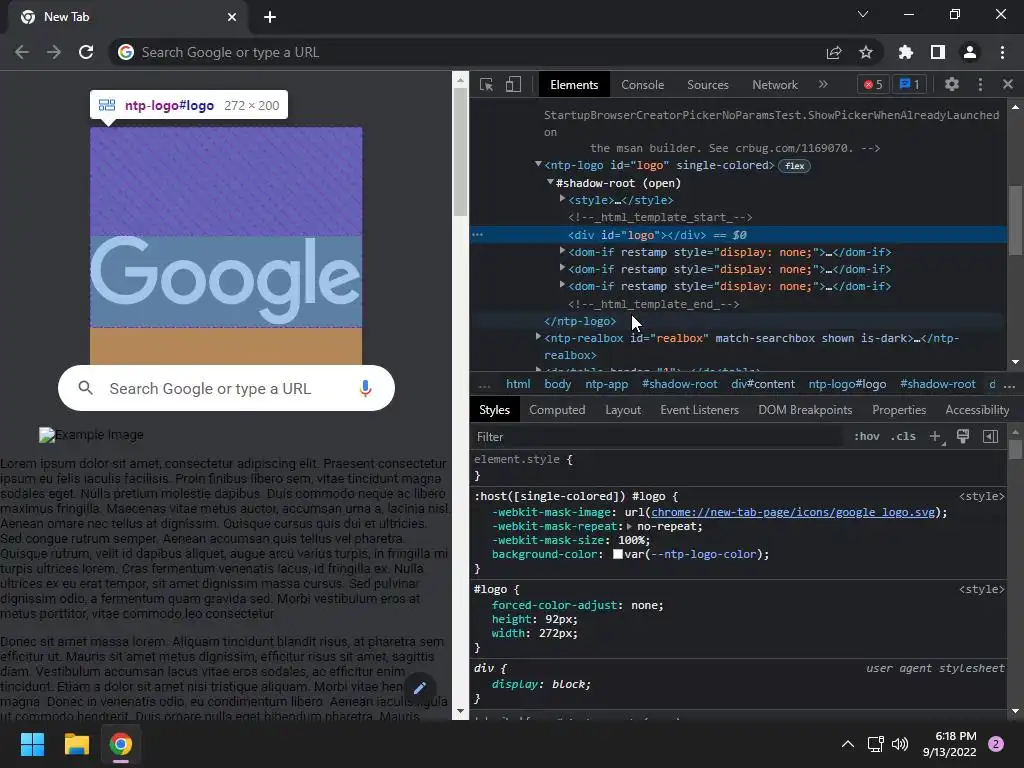Screen dimensions: 1024x768
Task: Select html in the breadcrumb bar
Action: (x=518, y=384)
